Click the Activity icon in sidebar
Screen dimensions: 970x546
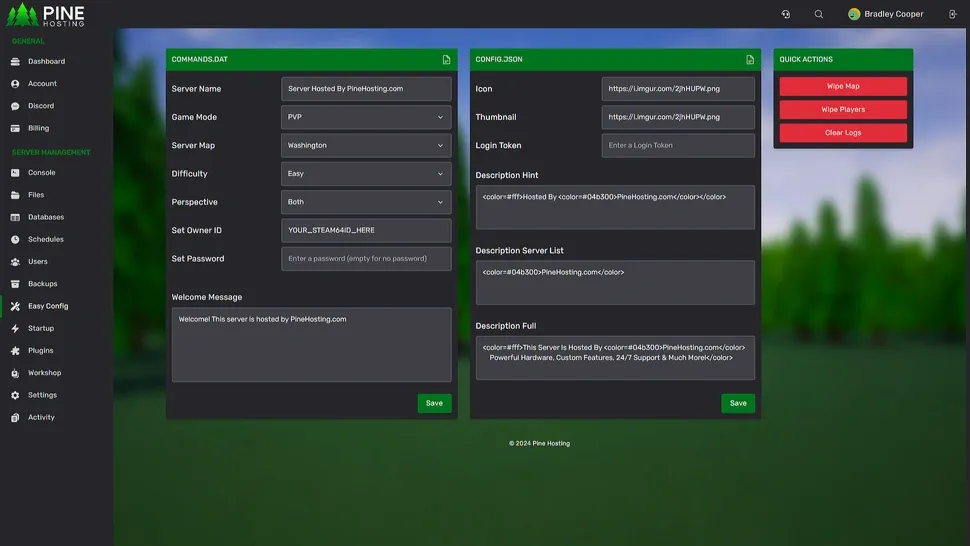coord(15,417)
